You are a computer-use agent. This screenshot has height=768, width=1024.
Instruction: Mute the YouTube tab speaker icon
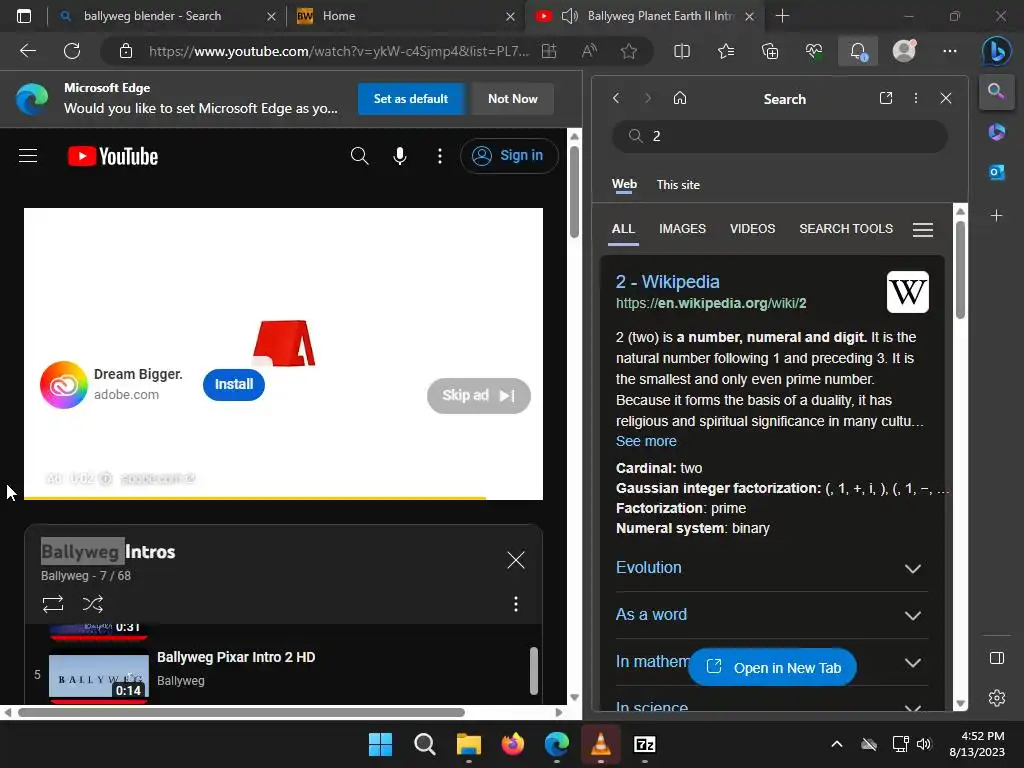click(x=569, y=16)
